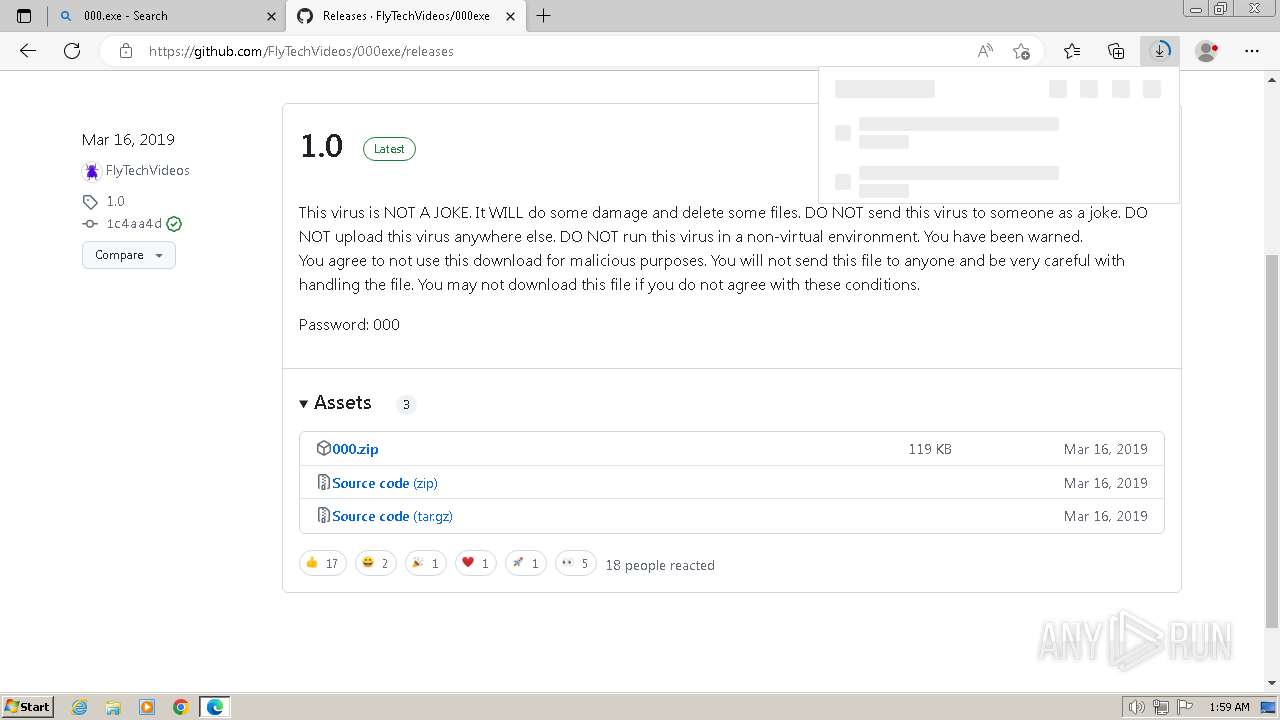Select Releases FlyTechVideos/000exe tab

[405, 16]
